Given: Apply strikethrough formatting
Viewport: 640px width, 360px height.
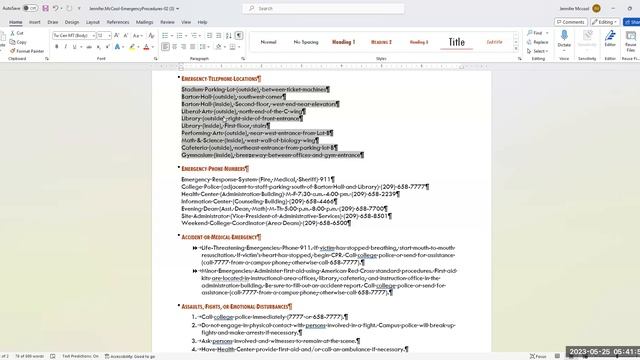Looking at the screenshot, I should point(89,47).
